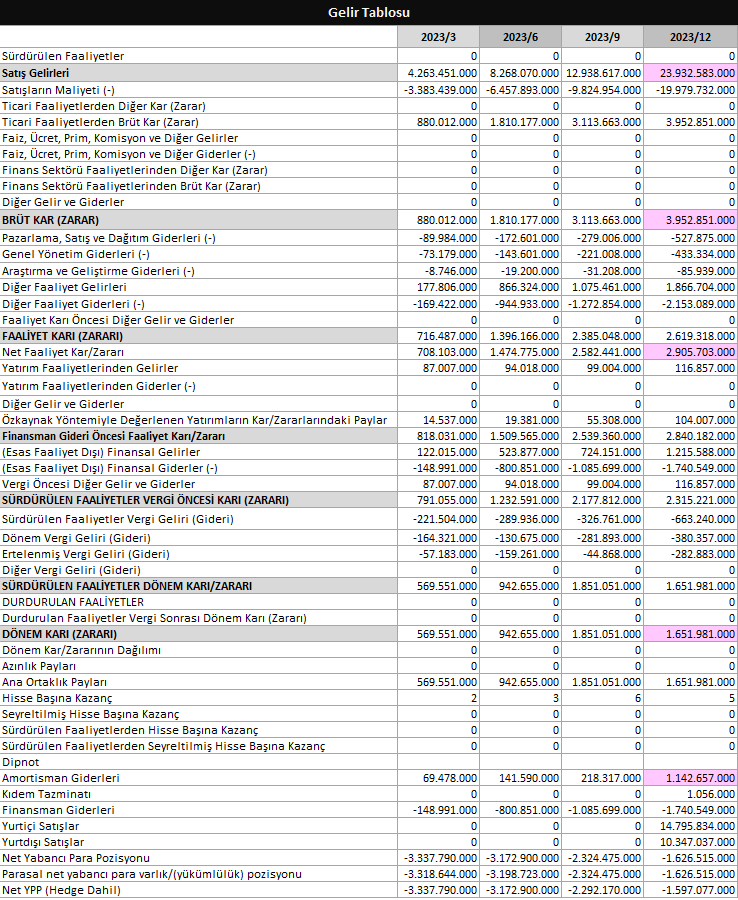Select highlighted cell 3.952.851.000 in BRÜT KAR row
This screenshot has height=900, width=738.
[x=690, y=220]
